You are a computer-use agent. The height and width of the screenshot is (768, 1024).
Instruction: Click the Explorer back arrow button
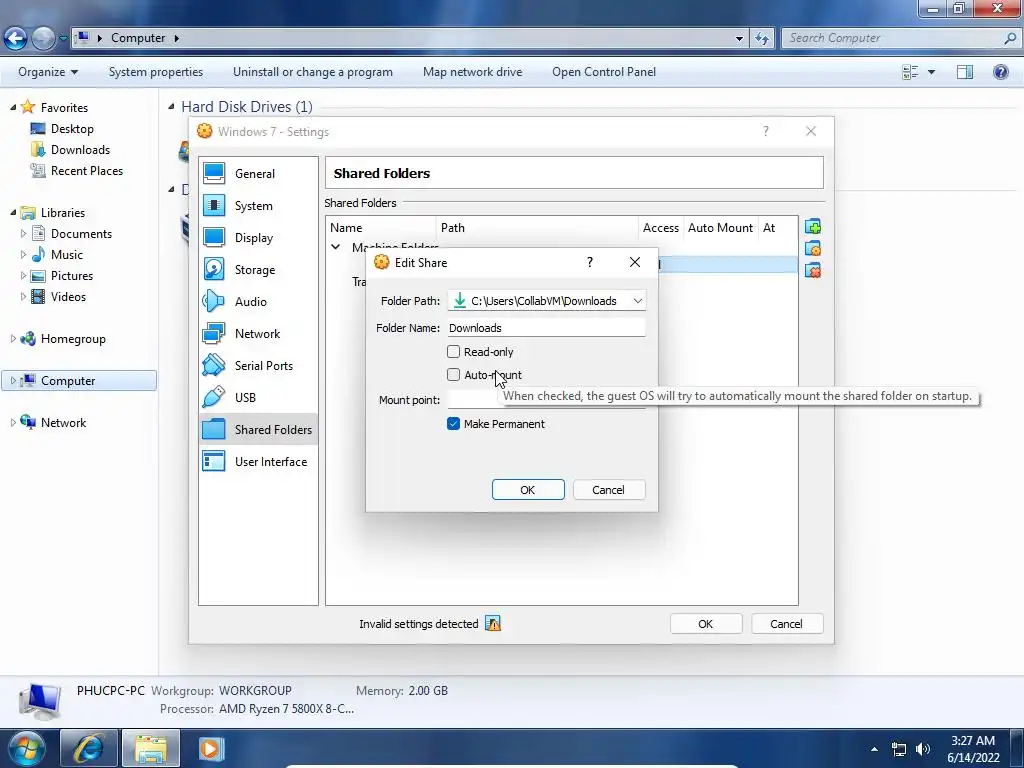[16, 38]
